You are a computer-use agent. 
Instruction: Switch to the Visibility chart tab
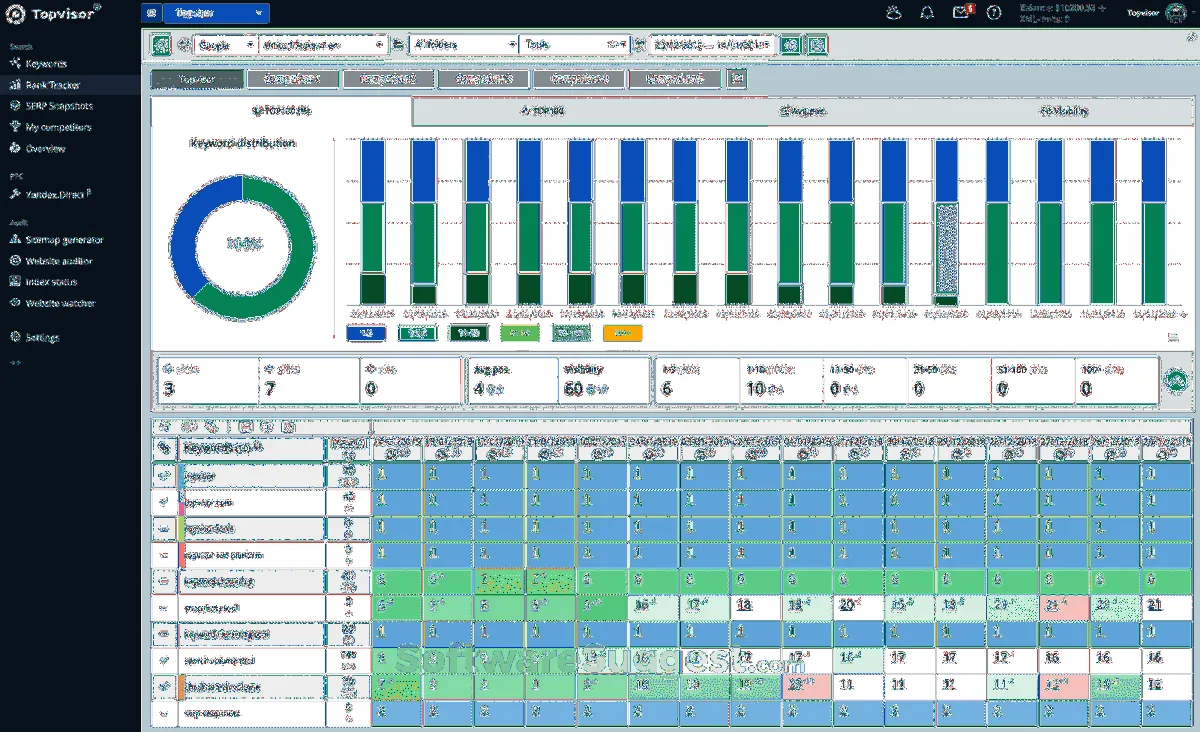click(x=1063, y=111)
